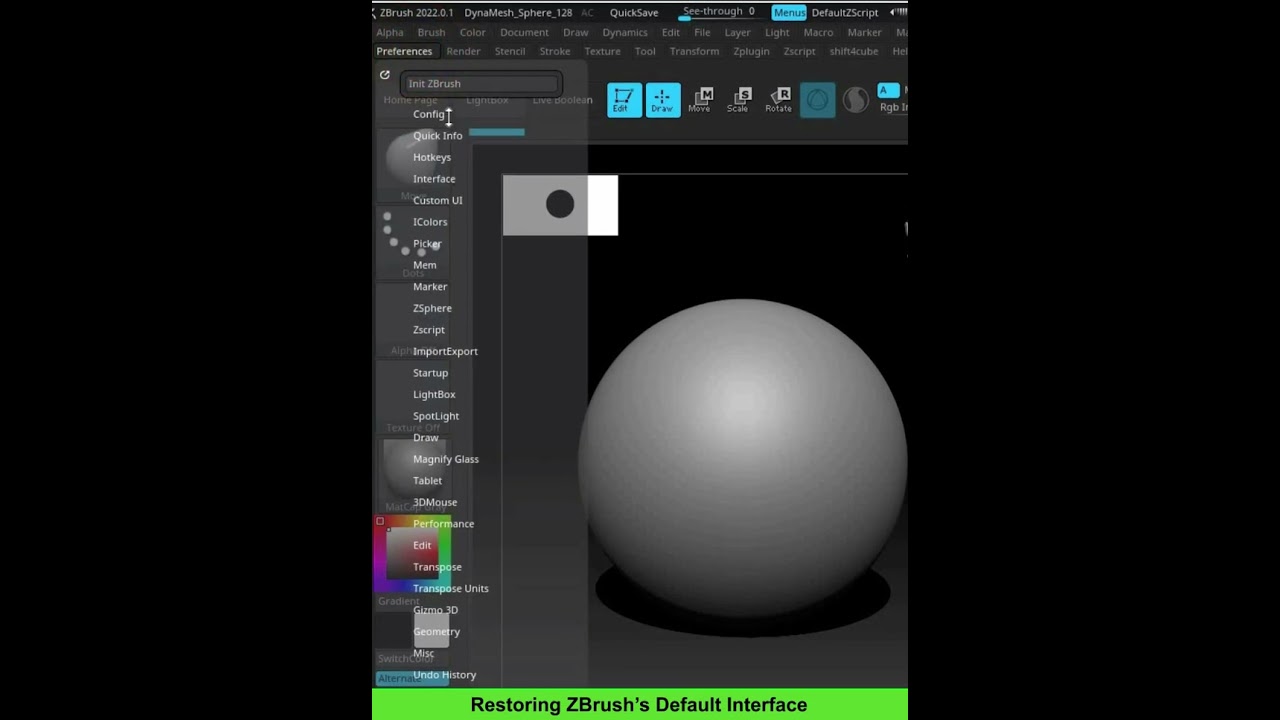Screen dimensions: 1280x720
Task: Expand the Performance section
Action: (x=443, y=524)
